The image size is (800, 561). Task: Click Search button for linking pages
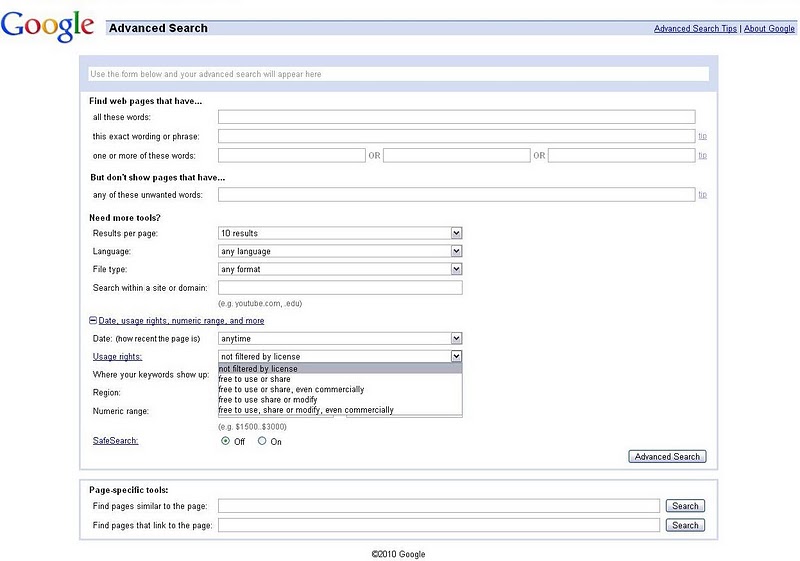click(685, 525)
